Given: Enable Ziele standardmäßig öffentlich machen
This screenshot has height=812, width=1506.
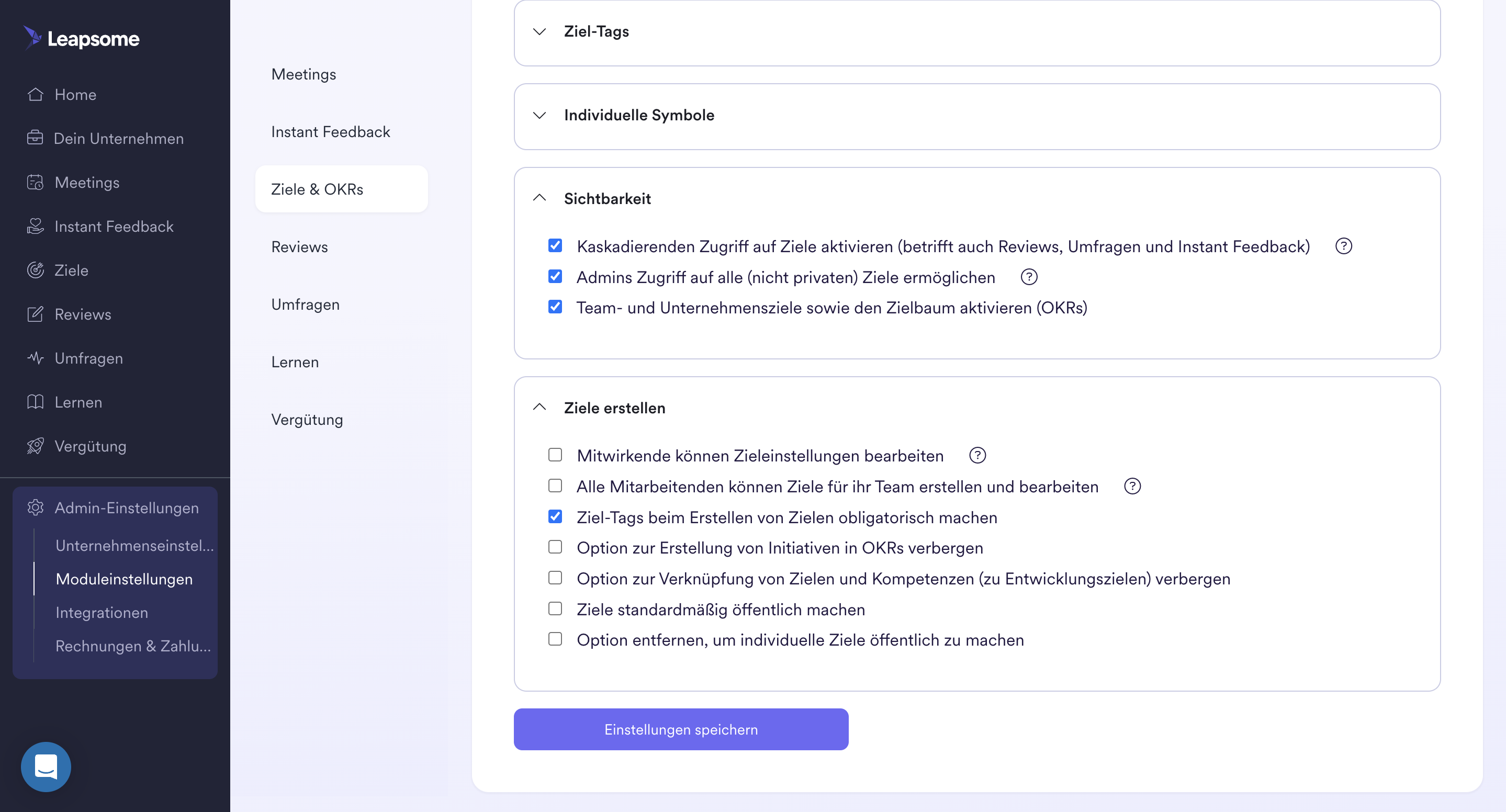Looking at the screenshot, I should pyautogui.click(x=555, y=609).
